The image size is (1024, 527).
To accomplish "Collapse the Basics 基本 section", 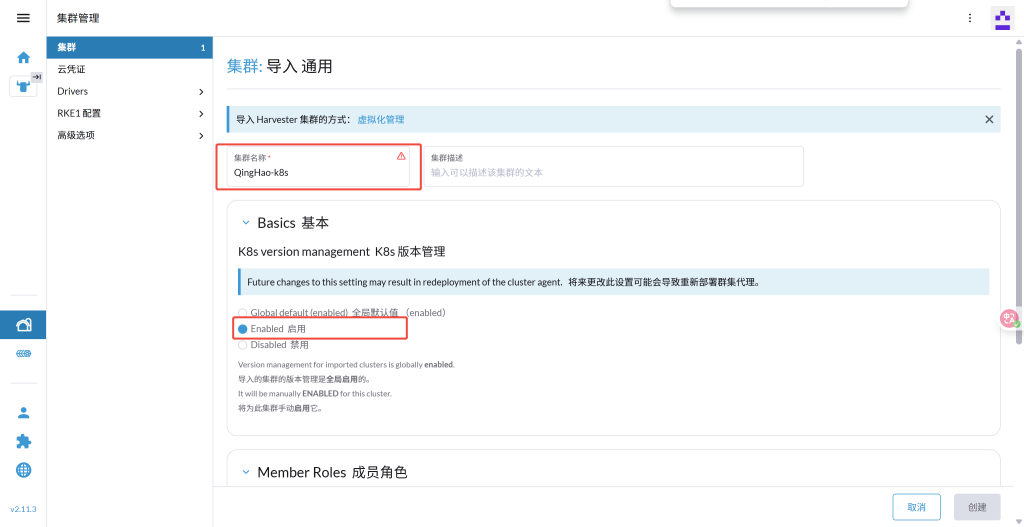I will pyautogui.click(x=245, y=223).
